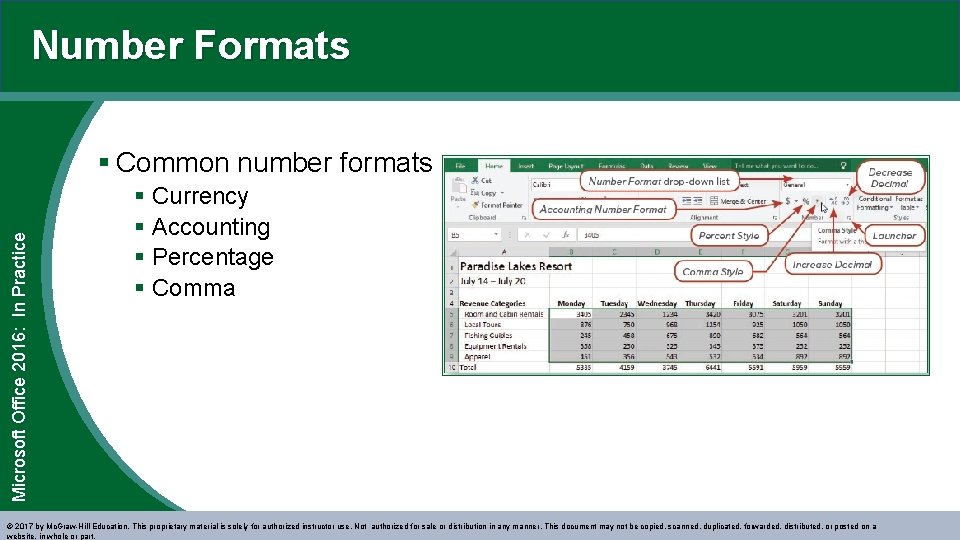This screenshot has width=960, height=540.
Task: Select the Paradise Lakes Resort title cell
Action: point(516,266)
